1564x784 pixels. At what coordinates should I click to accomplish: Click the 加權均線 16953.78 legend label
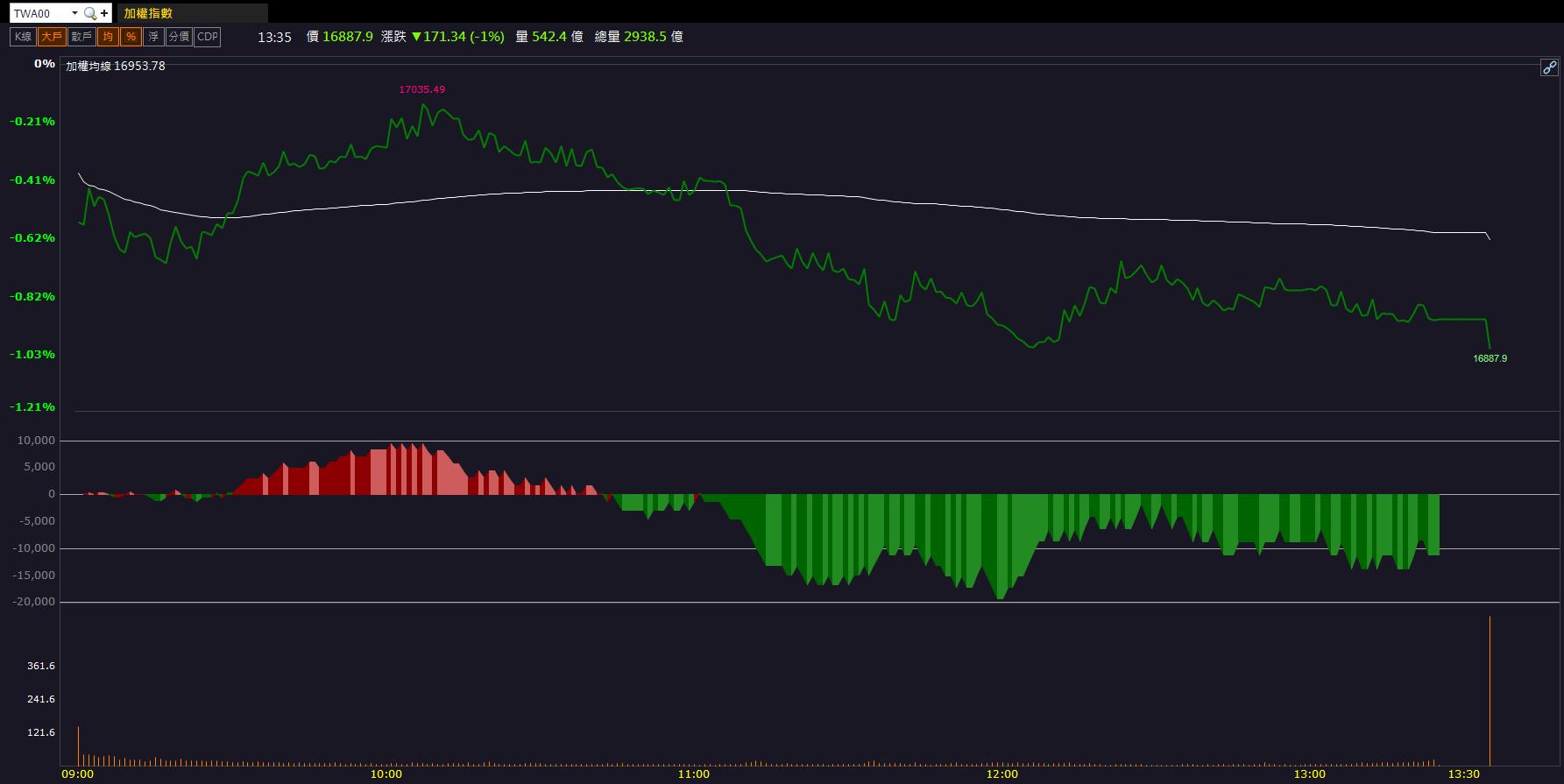(x=116, y=66)
